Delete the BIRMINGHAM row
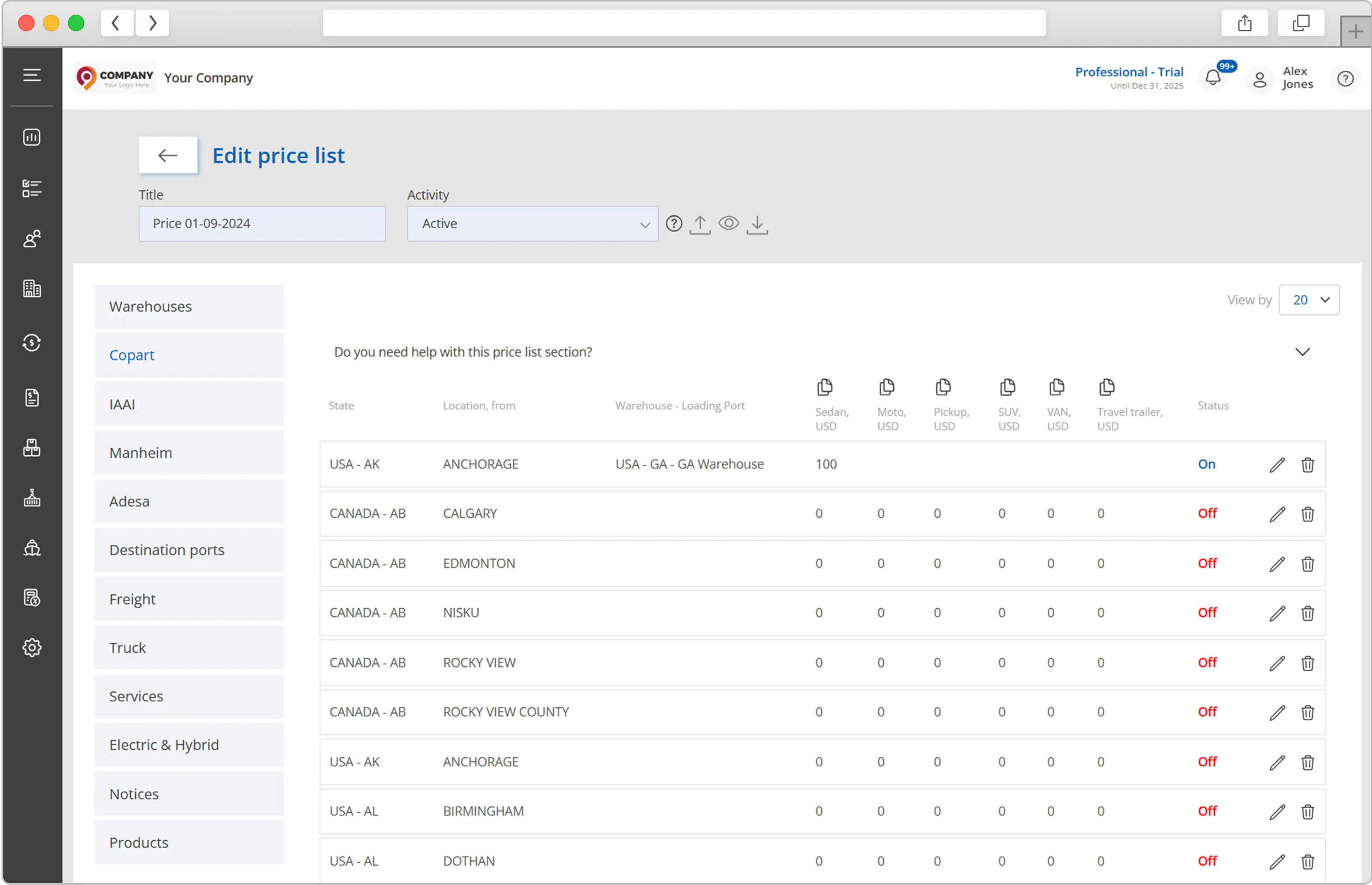The image size is (1372, 885). coord(1307,811)
